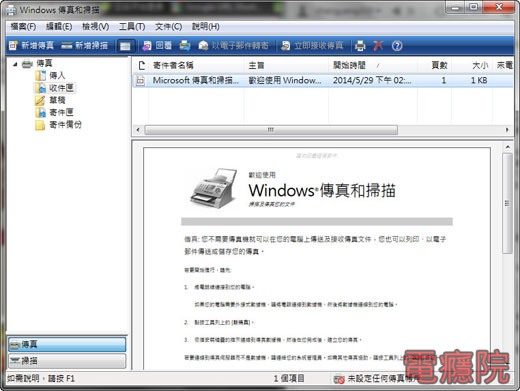Click the 寄件備份 folder icon
The width and height of the screenshot is (520, 391).
pos(40,125)
